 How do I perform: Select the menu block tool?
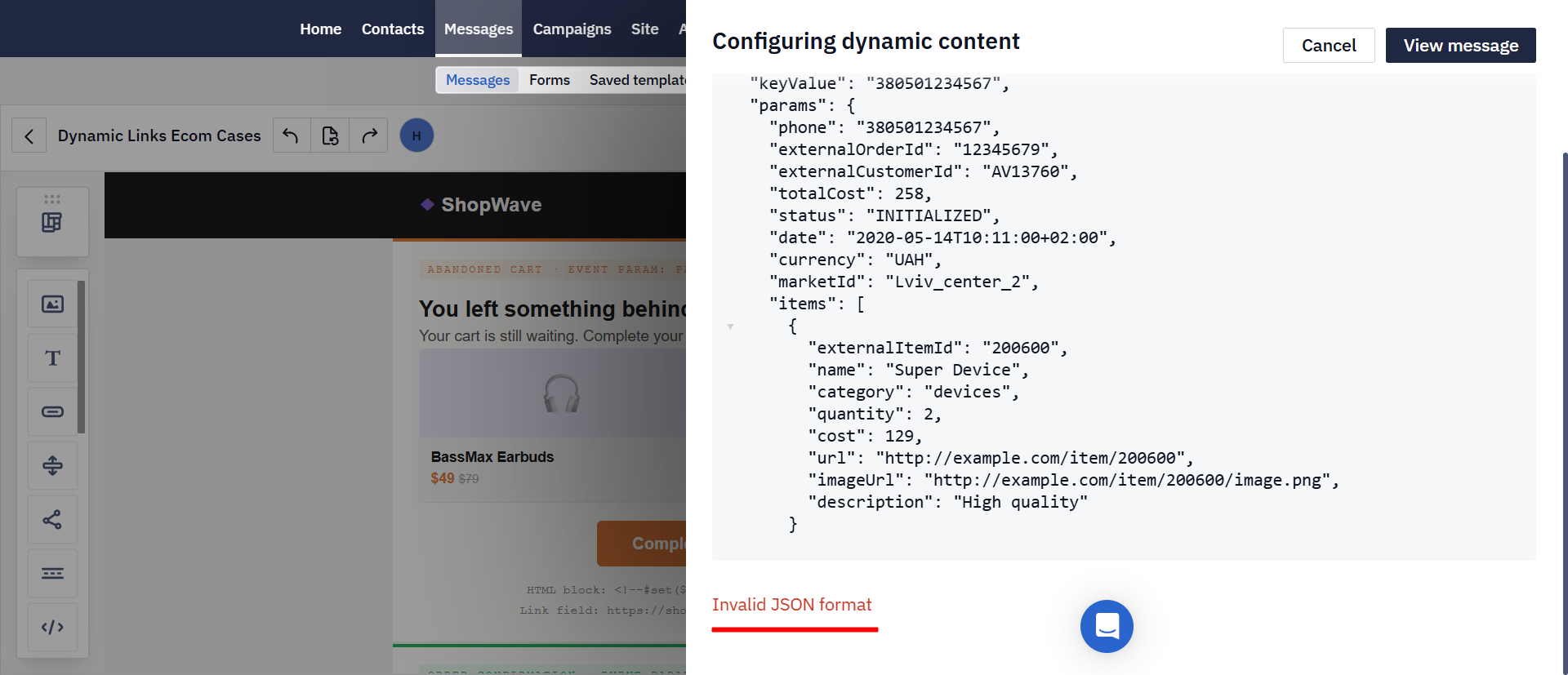pyautogui.click(x=52, y=574)
